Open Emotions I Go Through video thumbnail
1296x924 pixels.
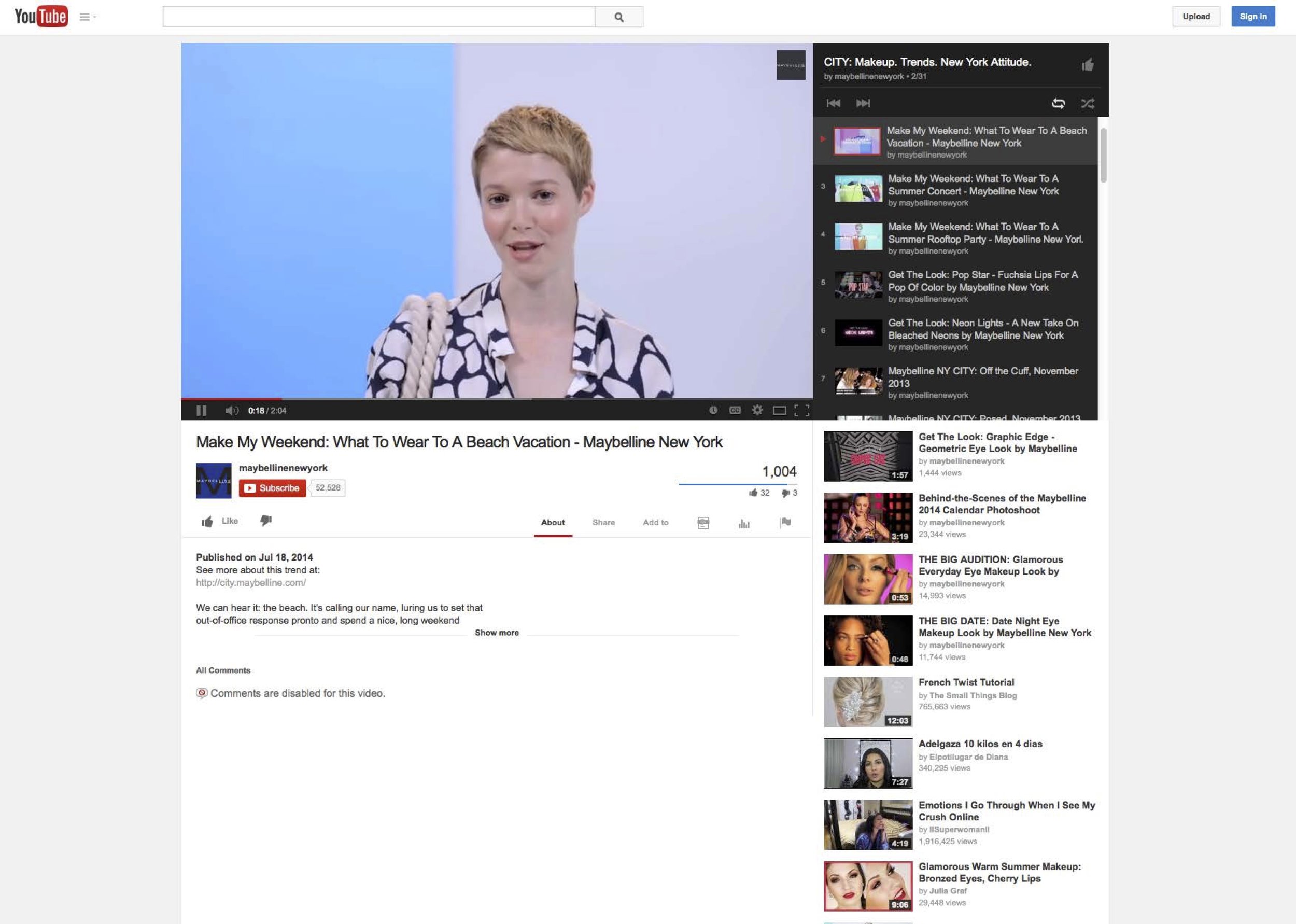[868, 825]
